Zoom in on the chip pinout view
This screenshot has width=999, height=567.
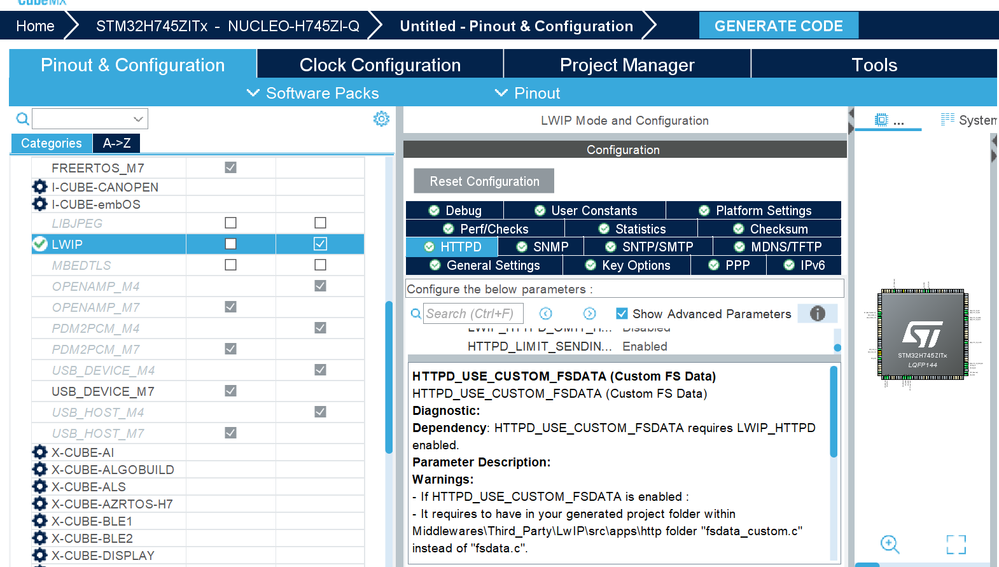coord(889,544)
